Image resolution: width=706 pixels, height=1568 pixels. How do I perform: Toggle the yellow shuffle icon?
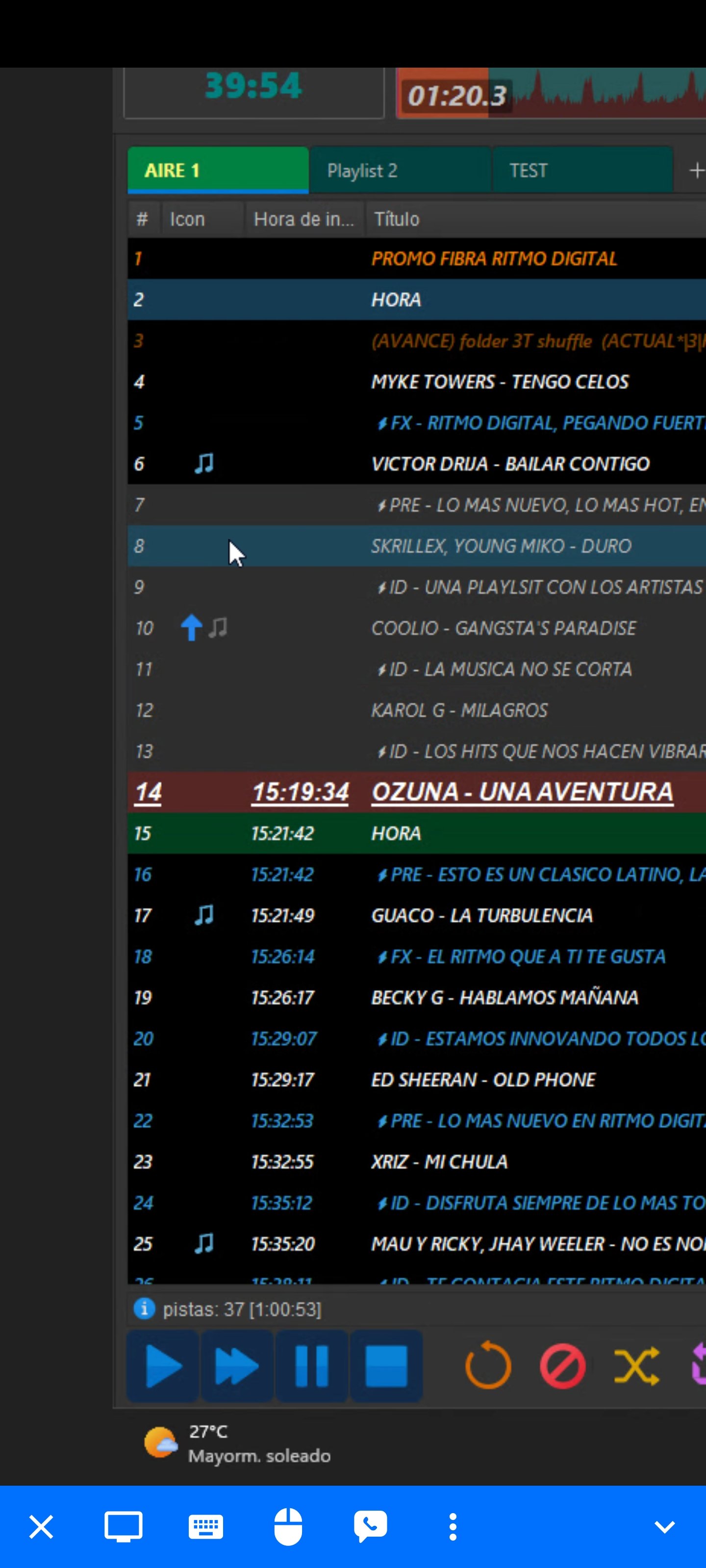[x=636, y=1366]
